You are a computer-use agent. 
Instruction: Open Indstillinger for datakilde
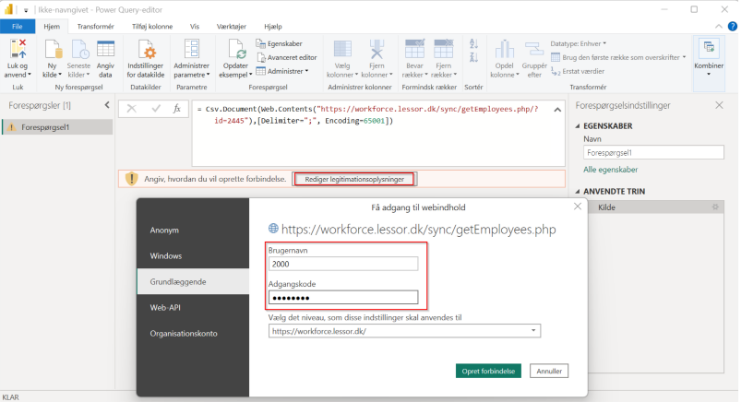click(x=146, y=59)
